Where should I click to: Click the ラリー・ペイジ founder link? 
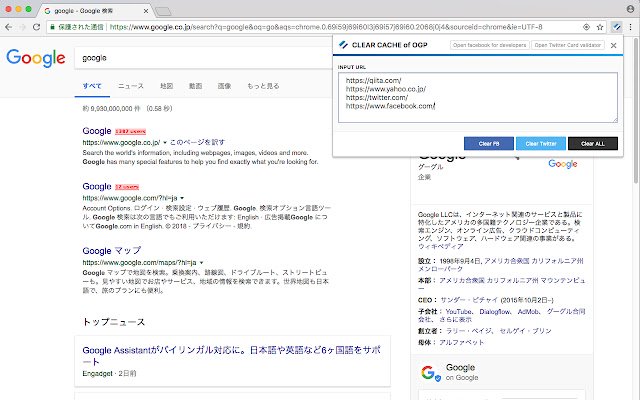tap(469, 331)
